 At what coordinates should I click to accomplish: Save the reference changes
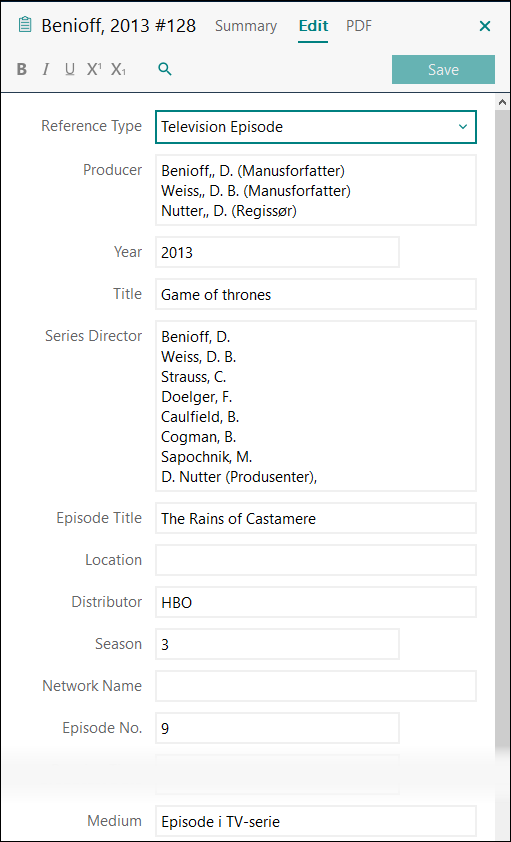pyautogui.click(x=443, y=69)
